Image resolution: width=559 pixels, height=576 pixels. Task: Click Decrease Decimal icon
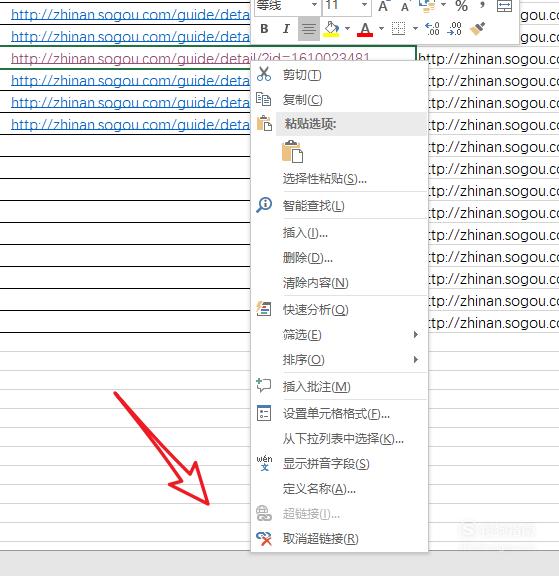point(455,29)
